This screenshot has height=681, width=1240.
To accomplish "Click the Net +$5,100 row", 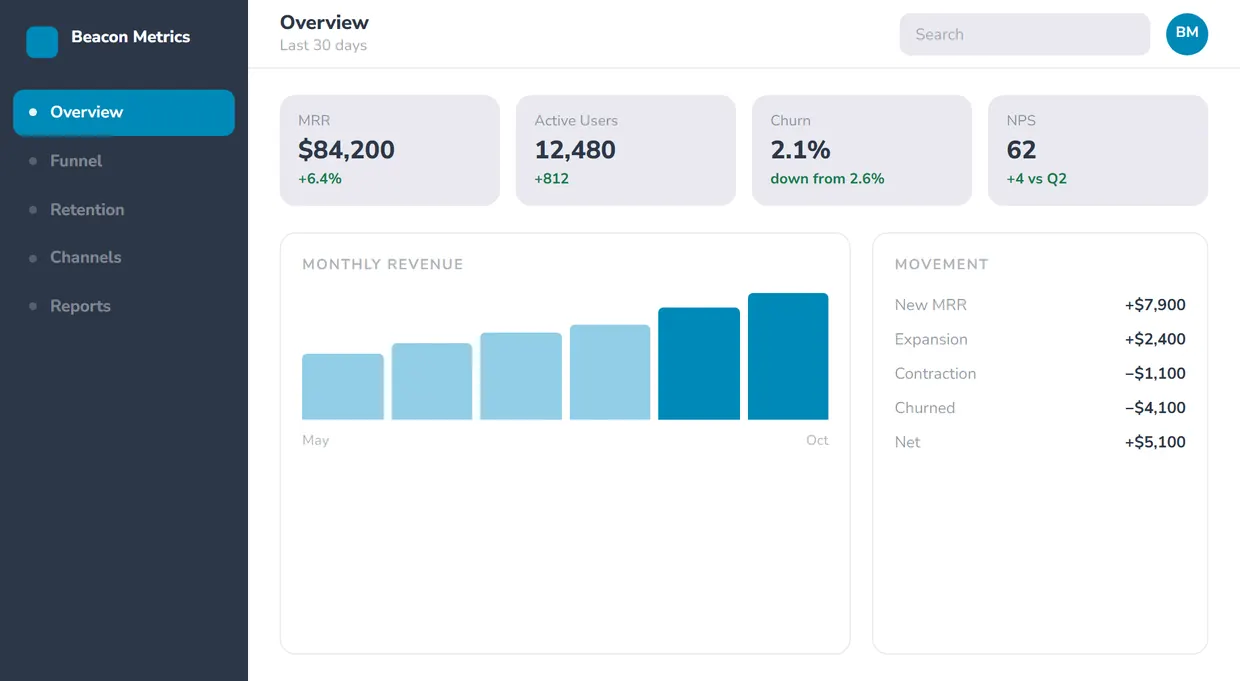I will [1040, 442].
